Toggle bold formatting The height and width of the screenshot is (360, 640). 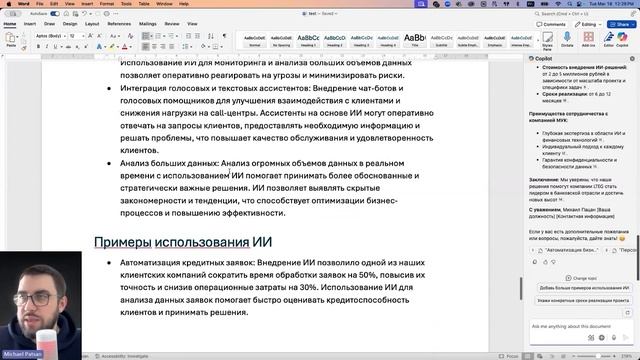pyautogui.click(x=38, y=47)
